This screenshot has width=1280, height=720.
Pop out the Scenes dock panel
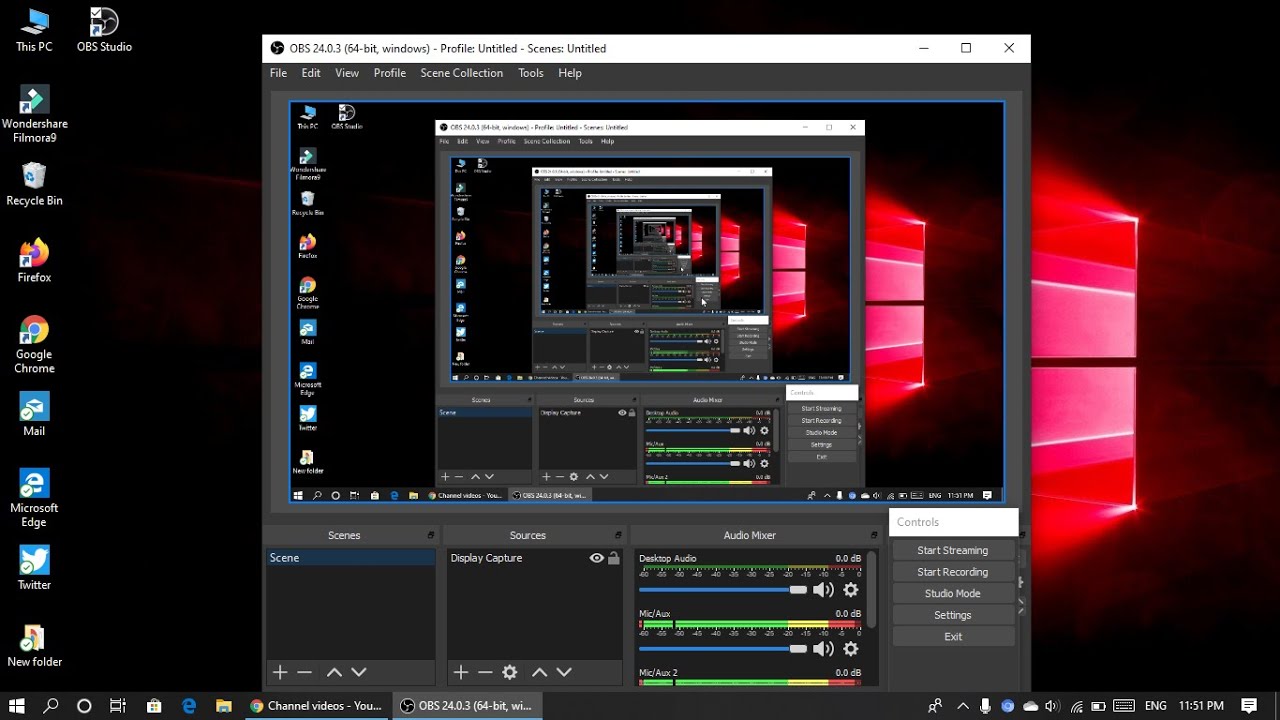coord(431,536)
